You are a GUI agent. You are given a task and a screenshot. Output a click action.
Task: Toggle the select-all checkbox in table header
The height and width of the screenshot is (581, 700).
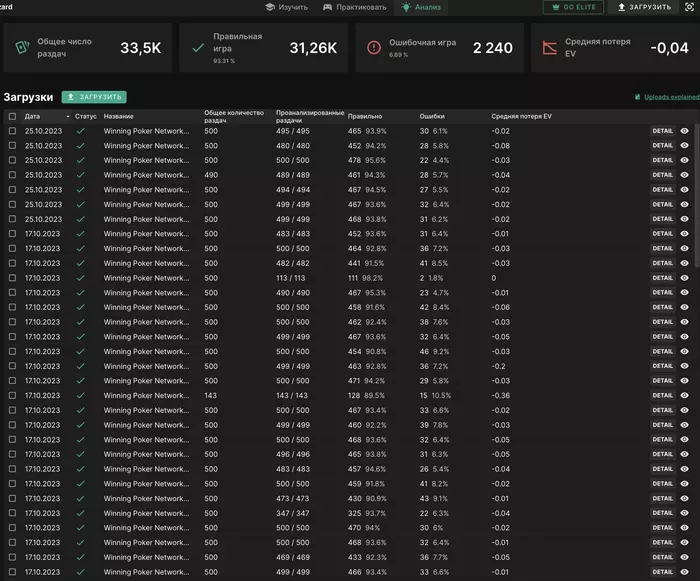12,116
